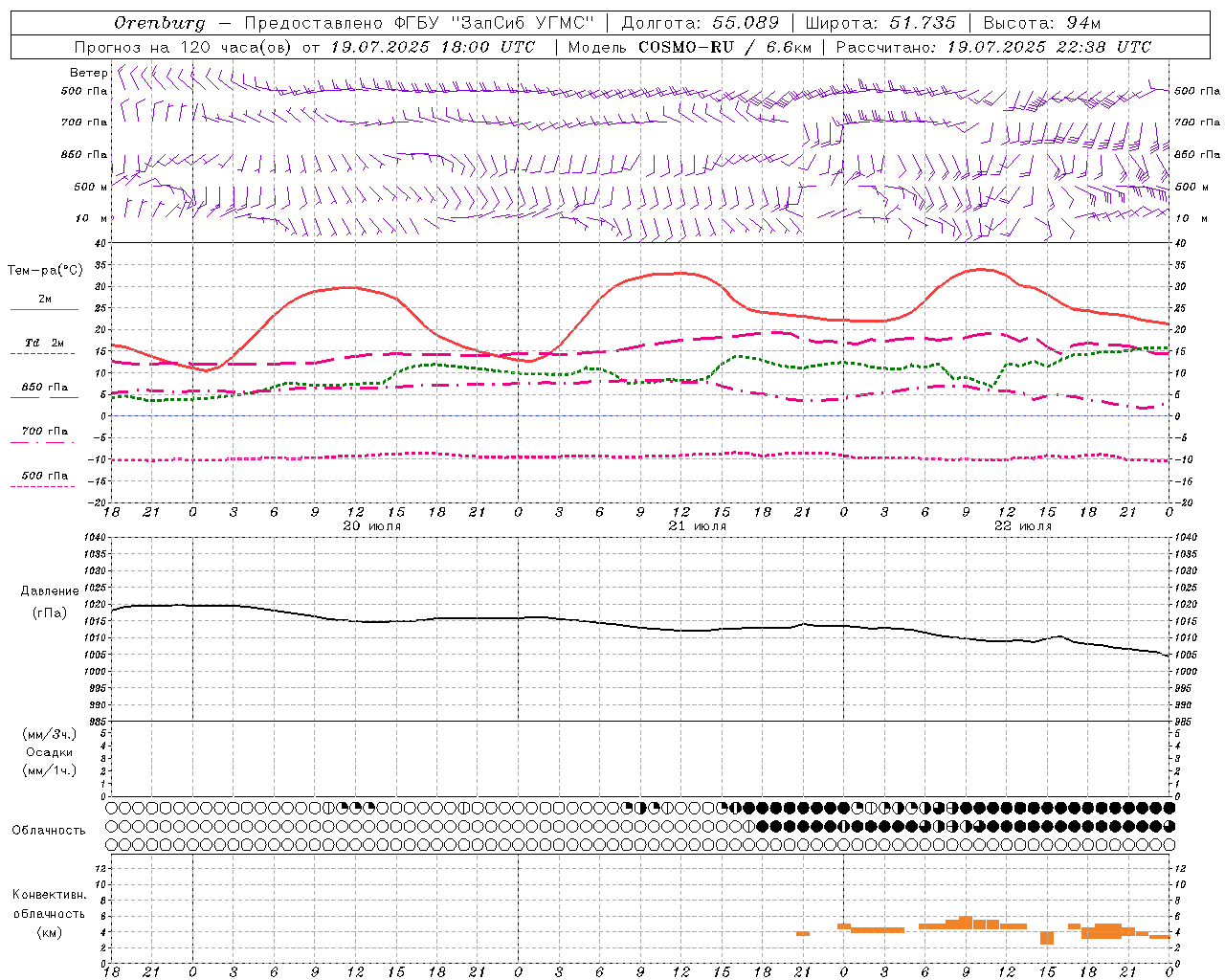The width and height of the screenshot is (1225, 980).
Task: Click the '10 м' wind level on left axis
Action: (92, 218)
